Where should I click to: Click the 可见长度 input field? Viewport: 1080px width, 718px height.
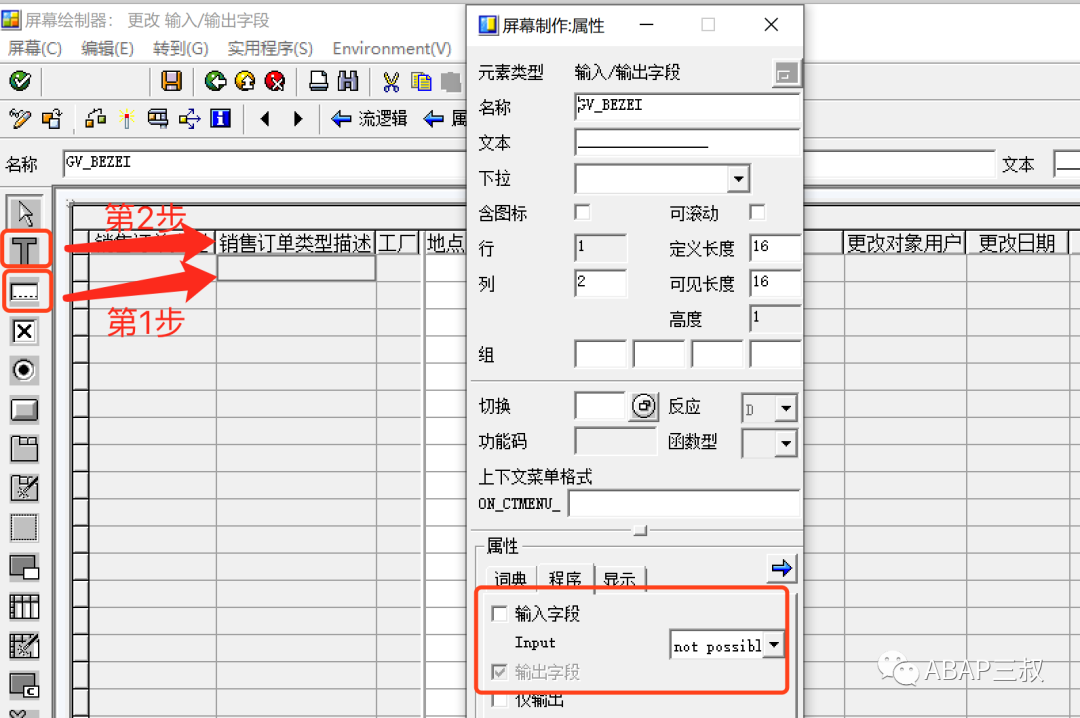[775, 283]
